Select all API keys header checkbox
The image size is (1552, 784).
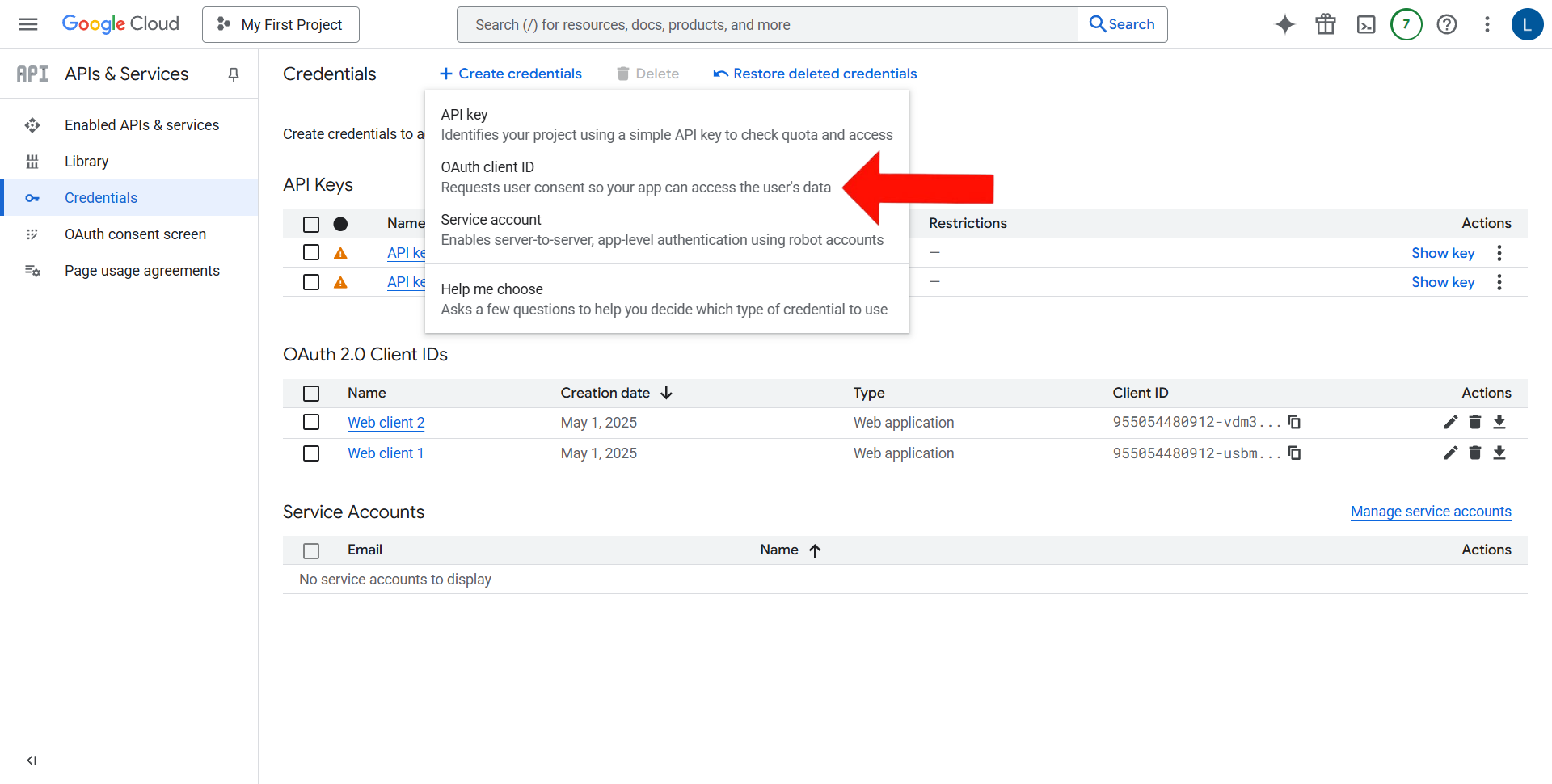(311, 224)
